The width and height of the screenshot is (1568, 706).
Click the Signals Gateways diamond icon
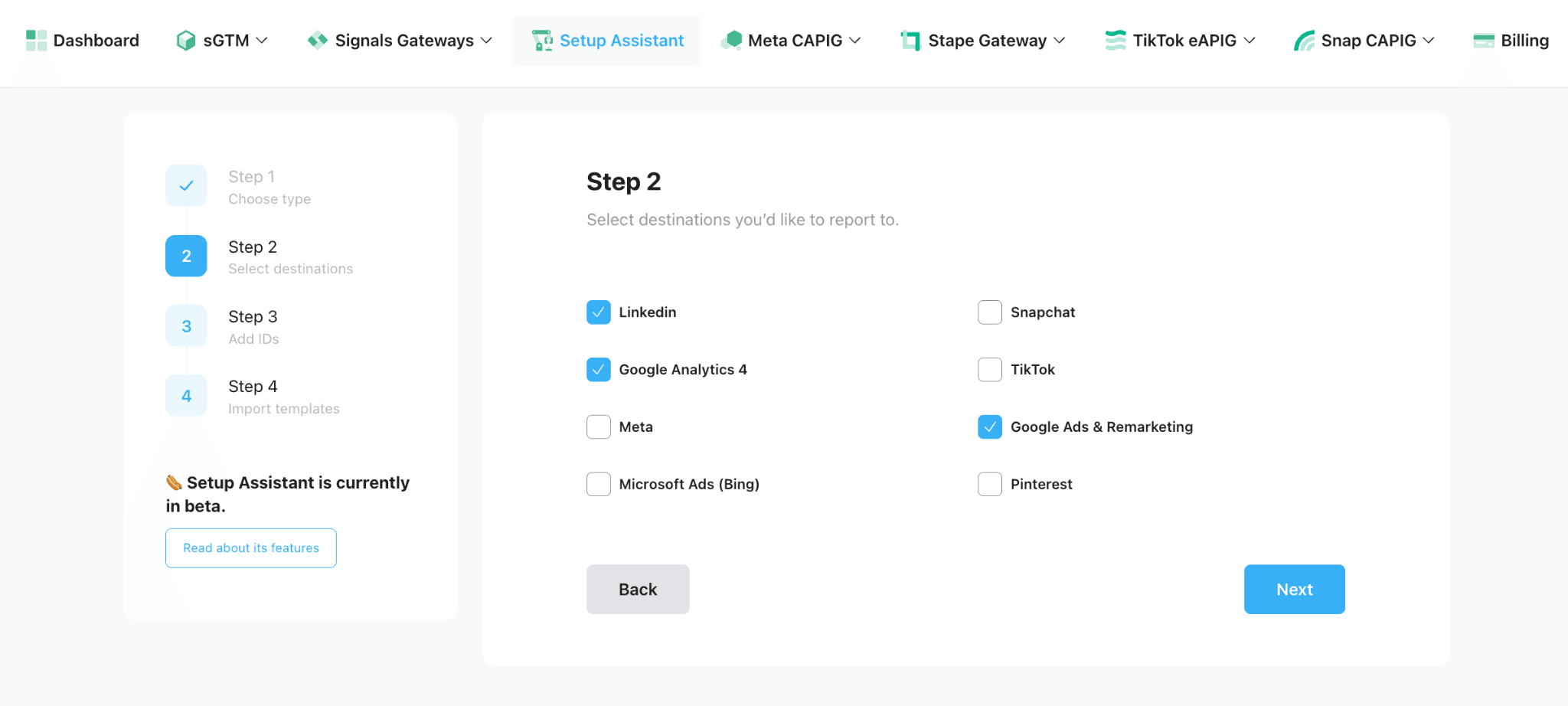point(318,41)
